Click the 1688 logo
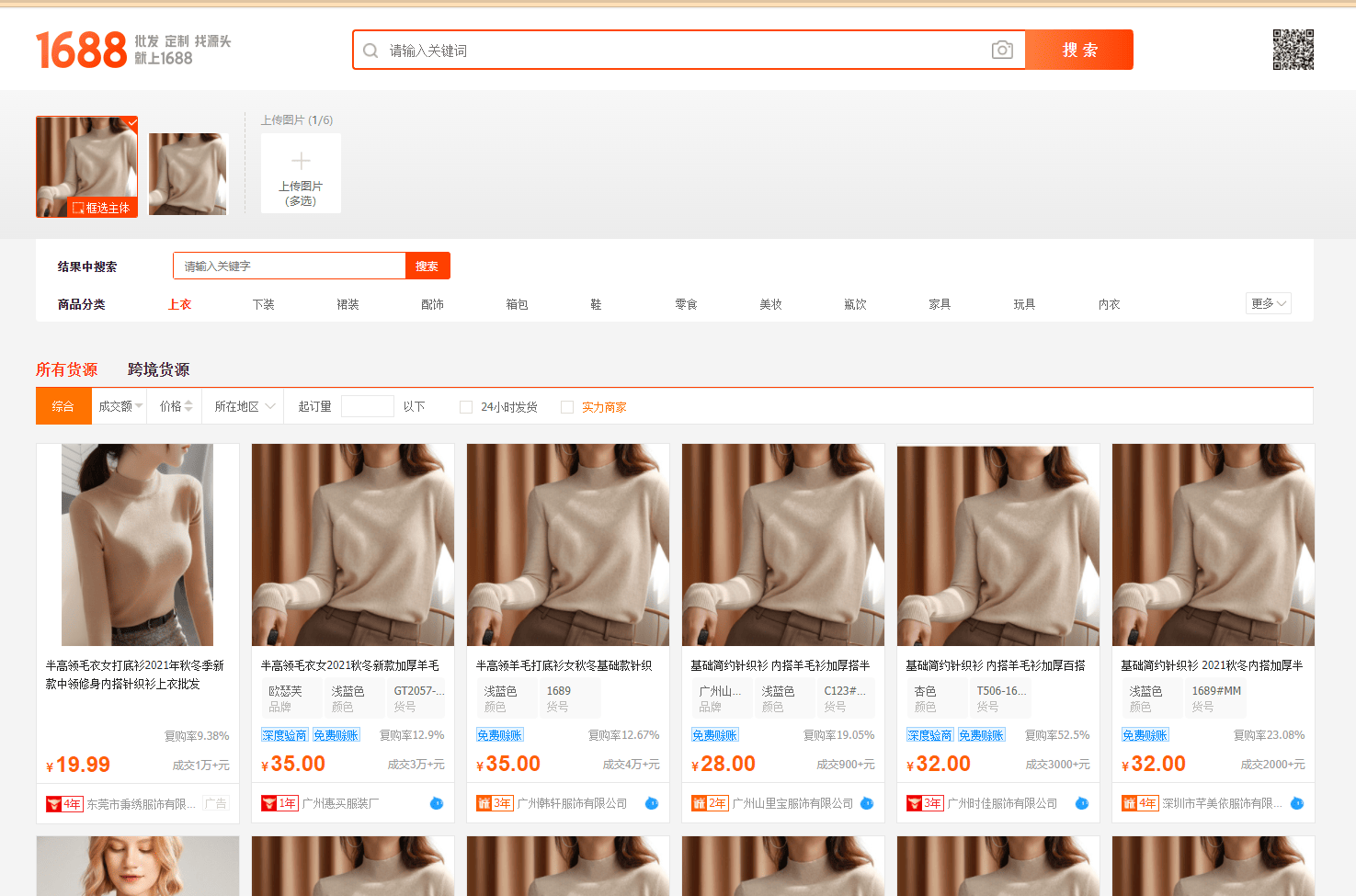This screenshot has height=896, width=1356. (81, 49)
